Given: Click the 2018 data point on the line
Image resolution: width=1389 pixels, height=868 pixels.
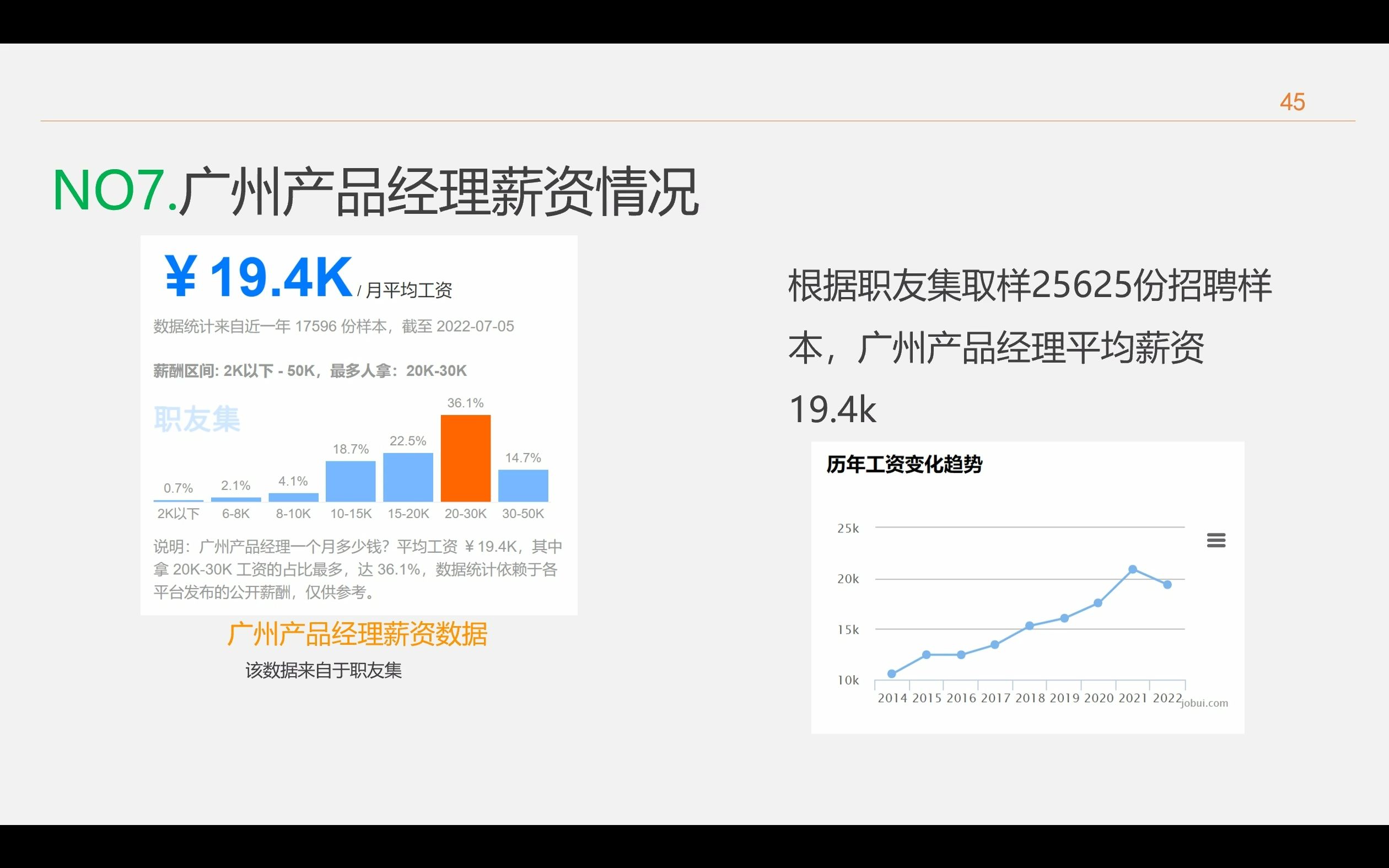Looking at the screenshot, I should (x=1029, y=626).
